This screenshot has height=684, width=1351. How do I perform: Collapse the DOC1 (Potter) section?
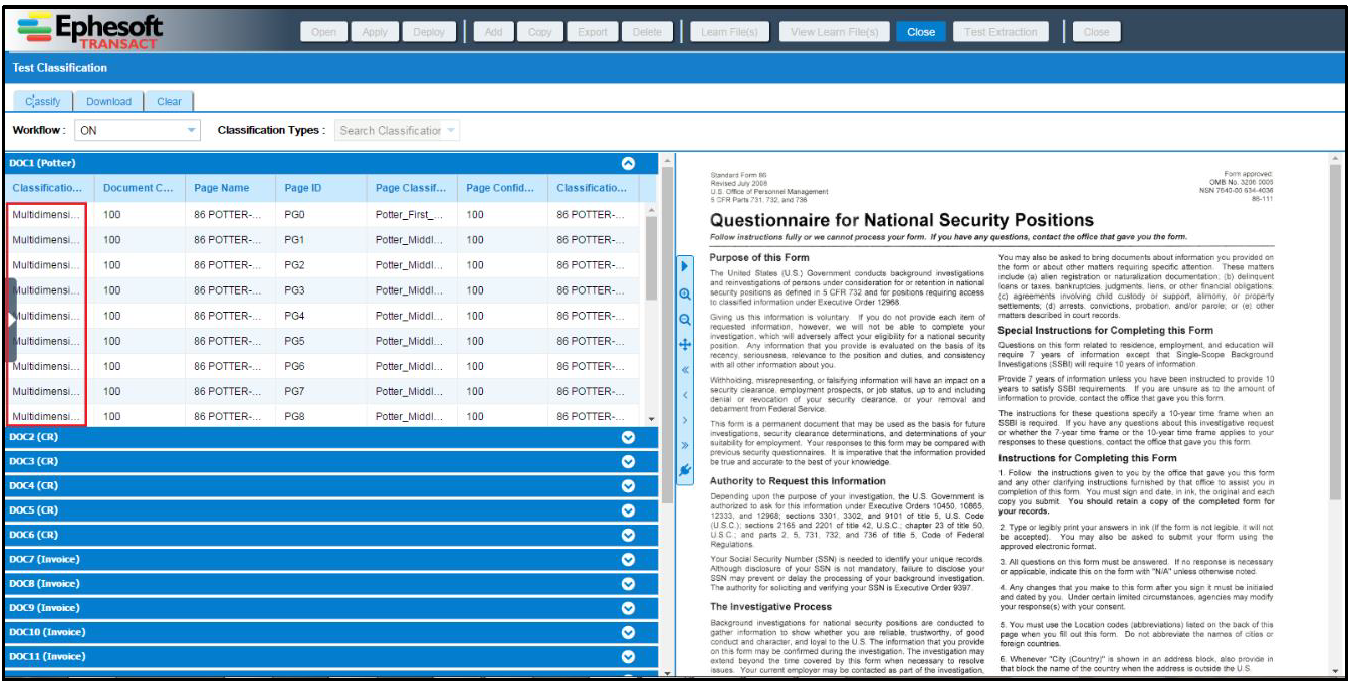(628, 163)
